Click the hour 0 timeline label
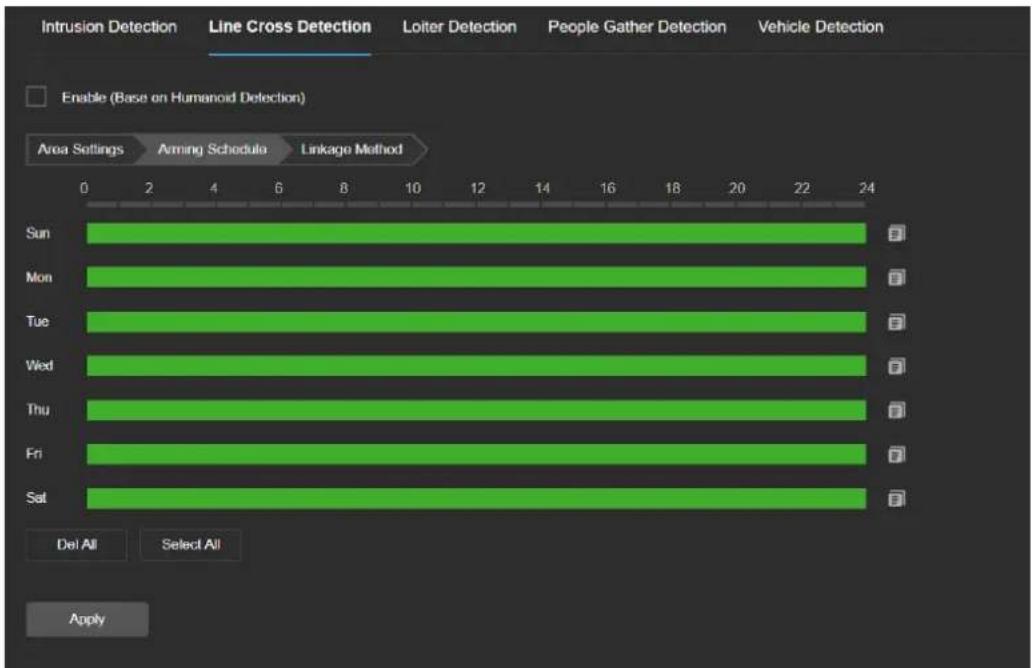 (84, 188)
